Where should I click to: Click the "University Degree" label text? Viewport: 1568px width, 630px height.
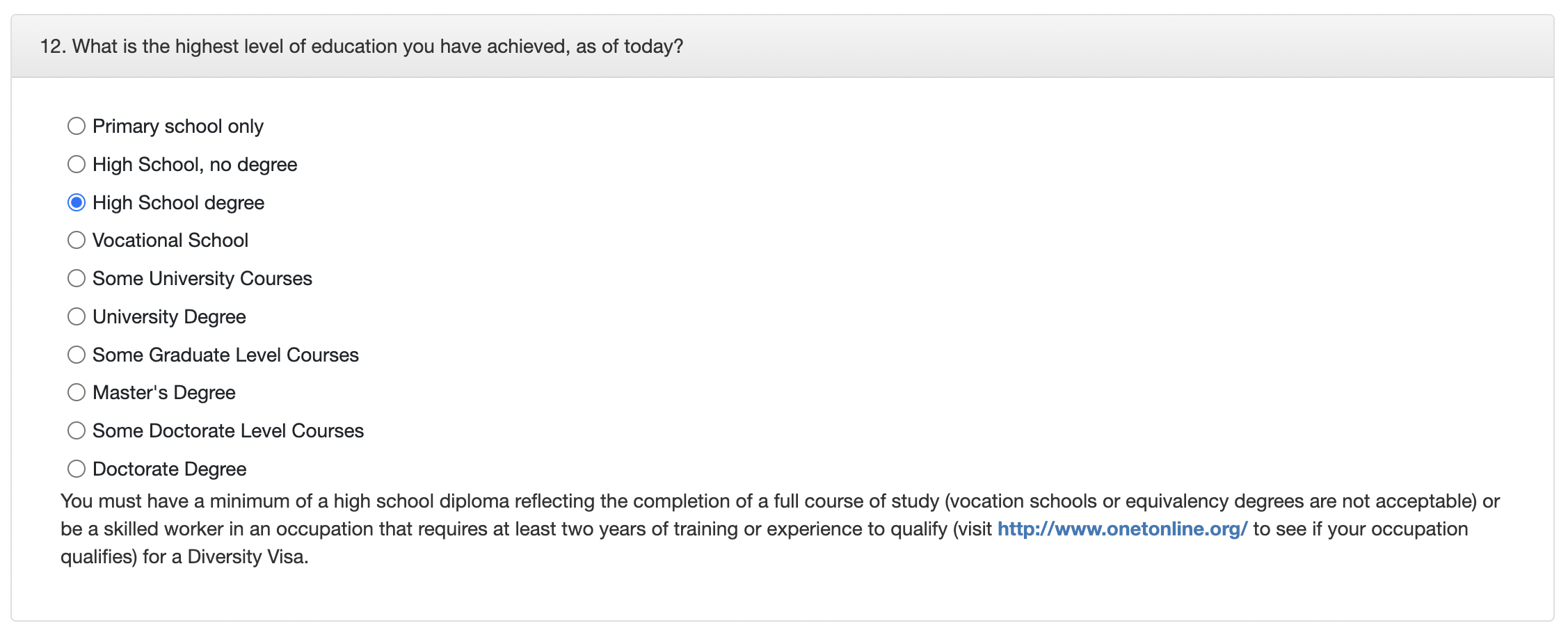pos(169,317)
